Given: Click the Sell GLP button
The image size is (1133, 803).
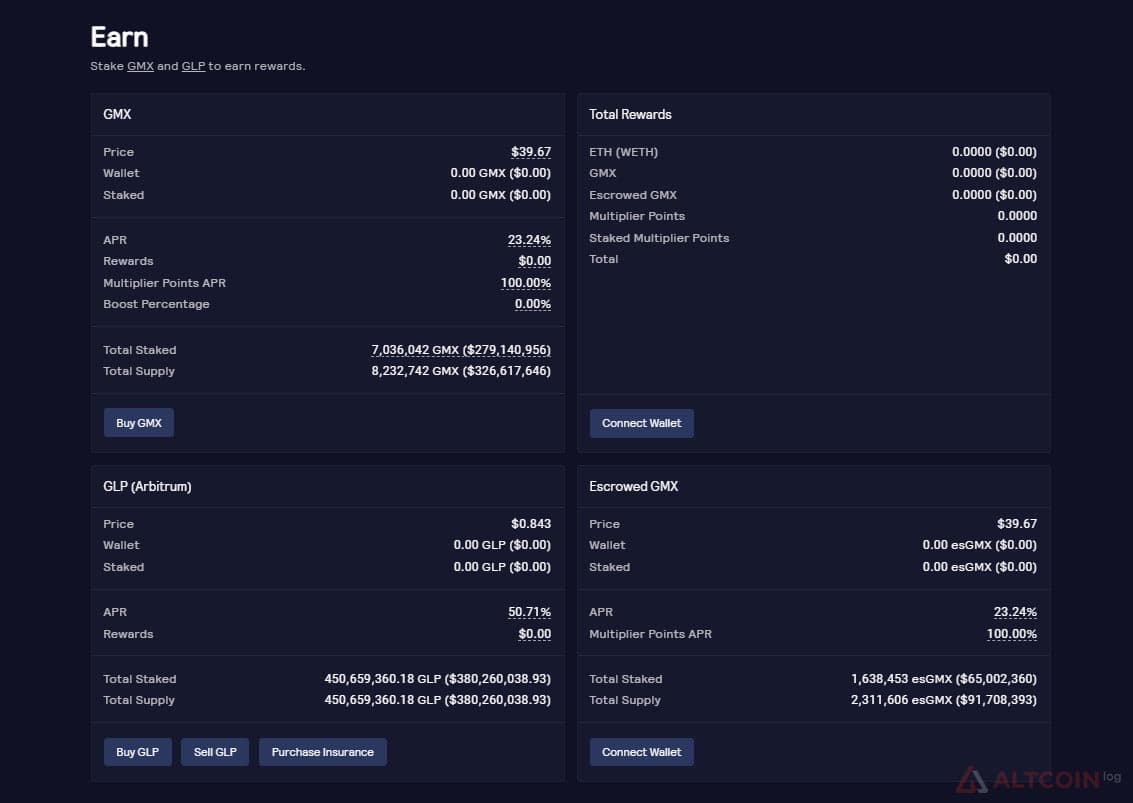Looking at the screenshot, I should (215, 752).
